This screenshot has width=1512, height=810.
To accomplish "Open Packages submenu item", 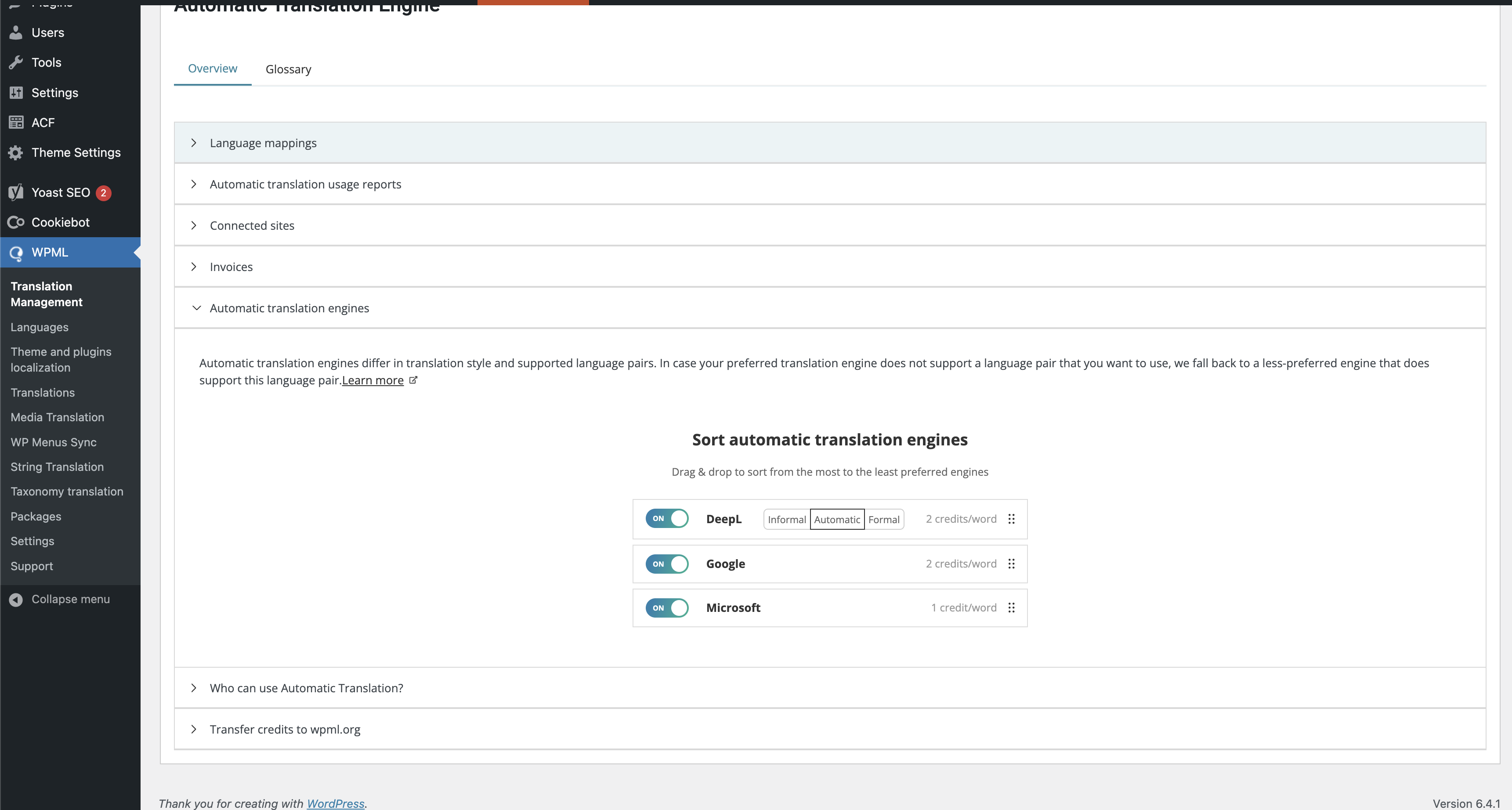I will click(36, 517).
